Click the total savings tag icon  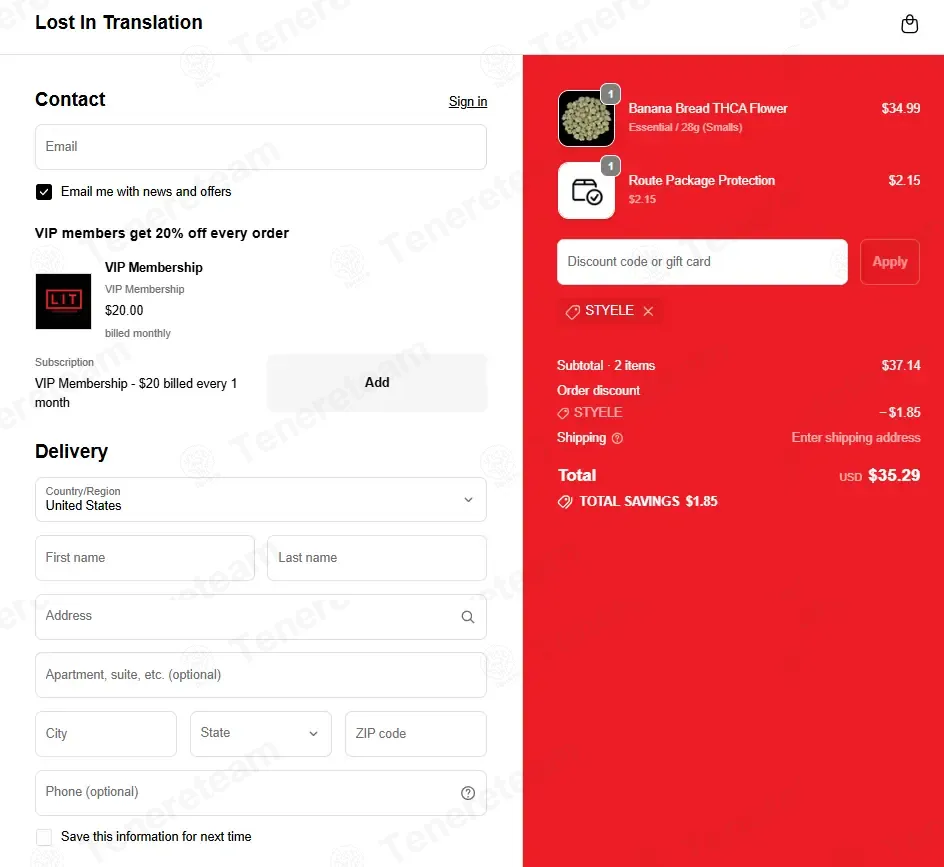pyautogui.click(x=565, y=502)
